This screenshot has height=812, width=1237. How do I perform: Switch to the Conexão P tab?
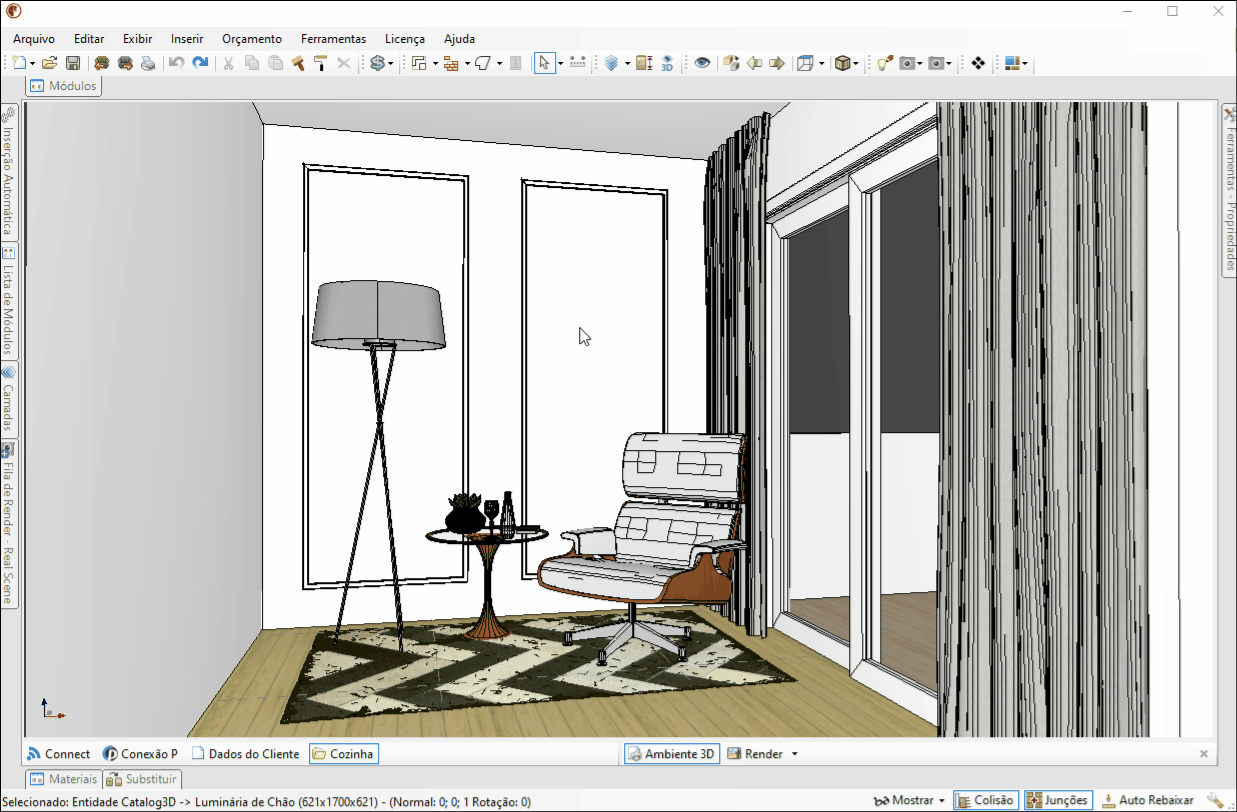pyautogui.click(x=141, y=754)
